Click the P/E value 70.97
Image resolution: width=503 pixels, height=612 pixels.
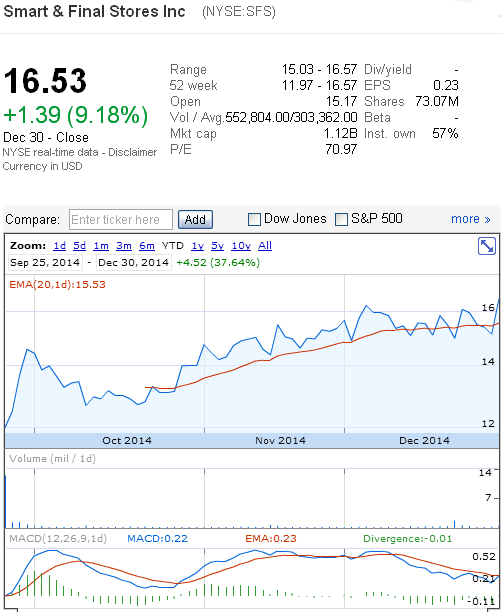point(341,149)
